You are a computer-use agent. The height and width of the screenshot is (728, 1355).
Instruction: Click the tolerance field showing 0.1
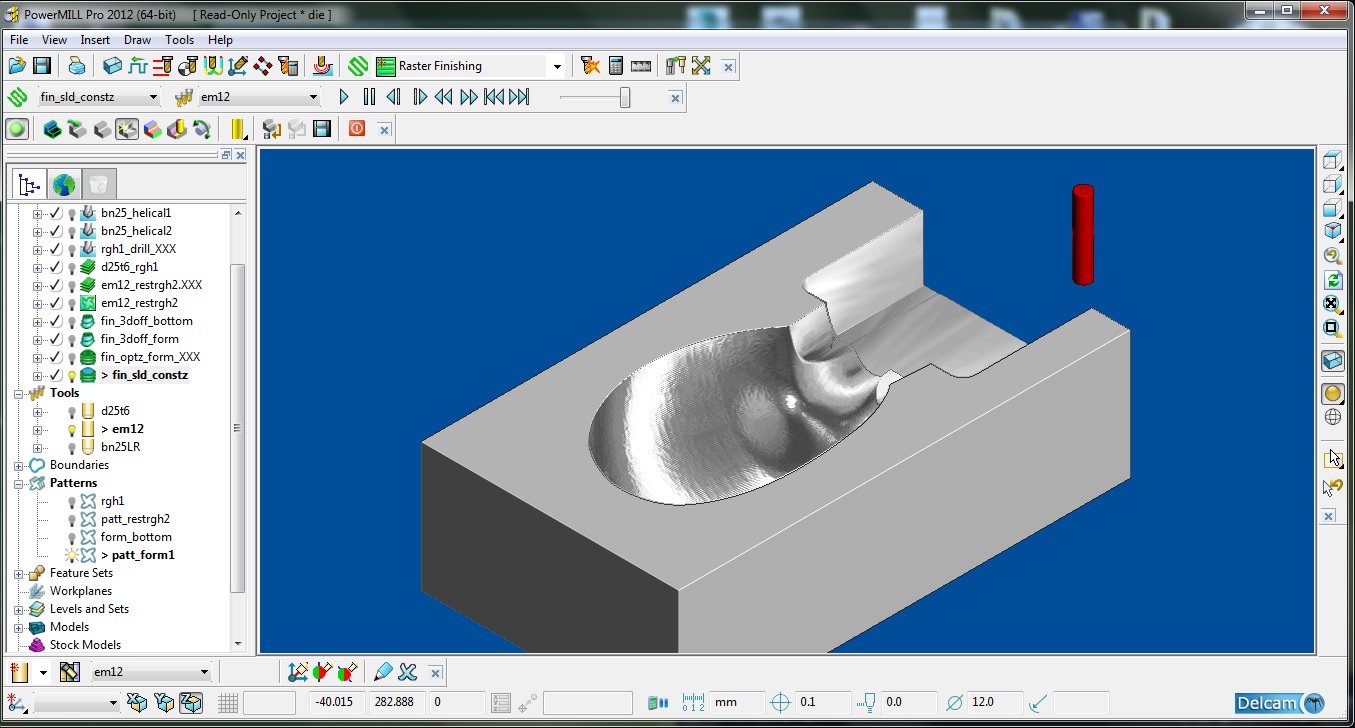point(823,703)
